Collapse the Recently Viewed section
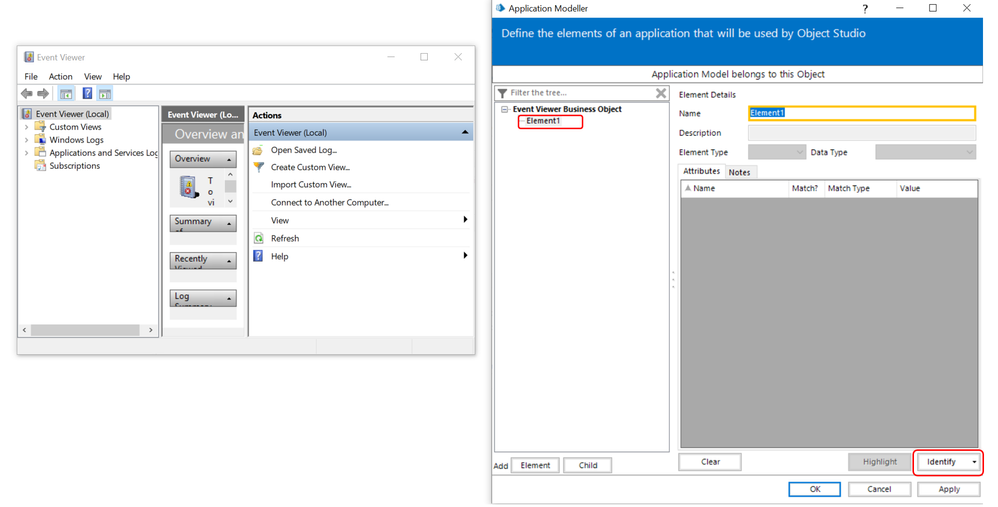The width and height of the screenshot is (998, 507). pyautogui.click(x=228, y=261)
